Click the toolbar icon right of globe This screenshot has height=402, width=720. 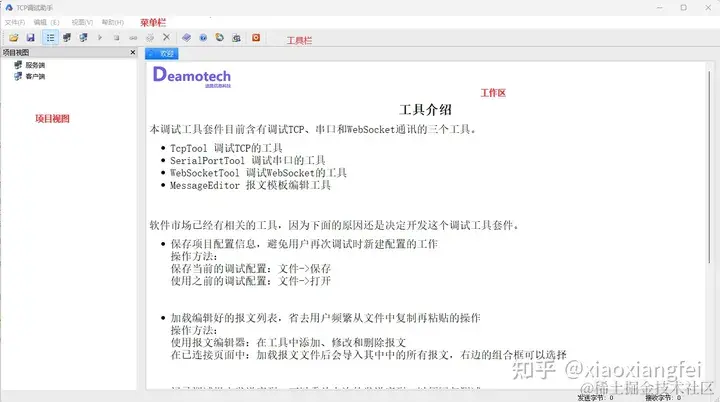click(x=236, y=38)
